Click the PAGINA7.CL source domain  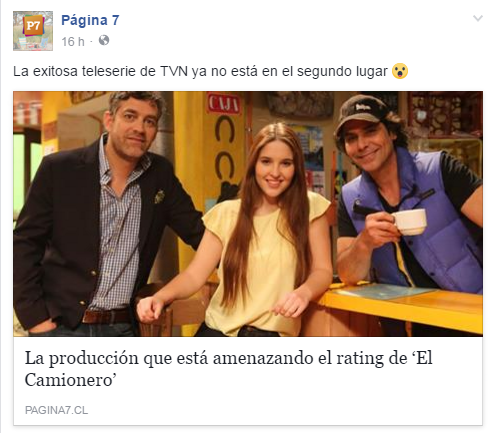(x=56, y=410)
